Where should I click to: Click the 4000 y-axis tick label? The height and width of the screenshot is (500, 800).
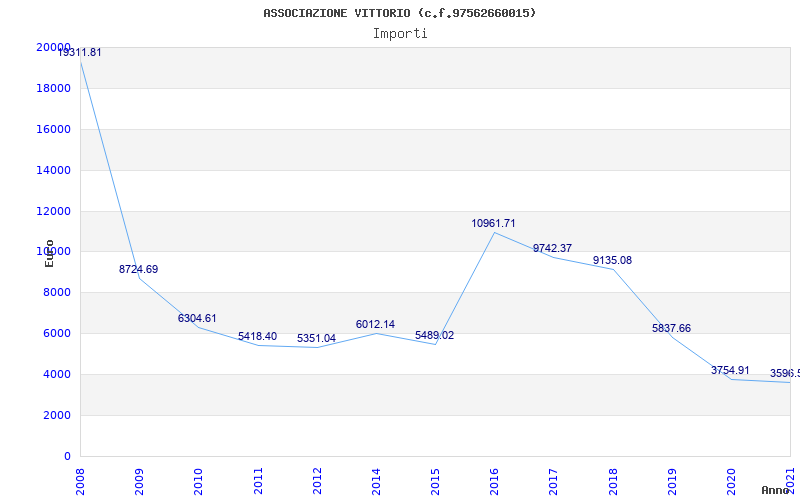pyautogui.click(x=57, y=374)
